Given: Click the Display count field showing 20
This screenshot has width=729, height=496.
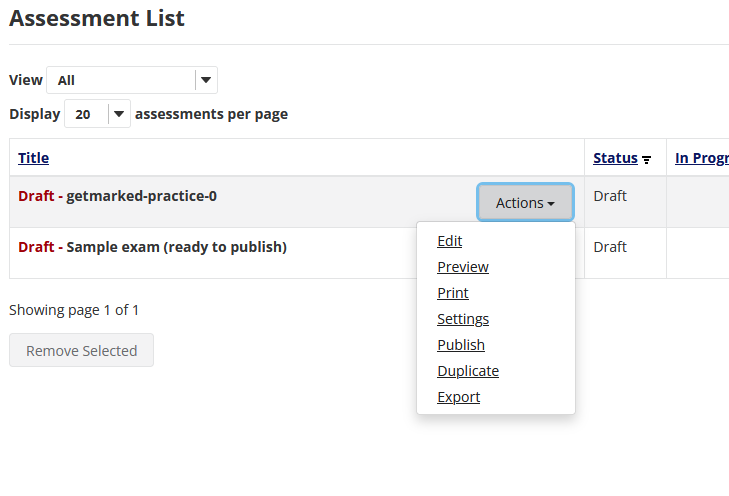Looking at the screenshot, I should pos(97,114).
